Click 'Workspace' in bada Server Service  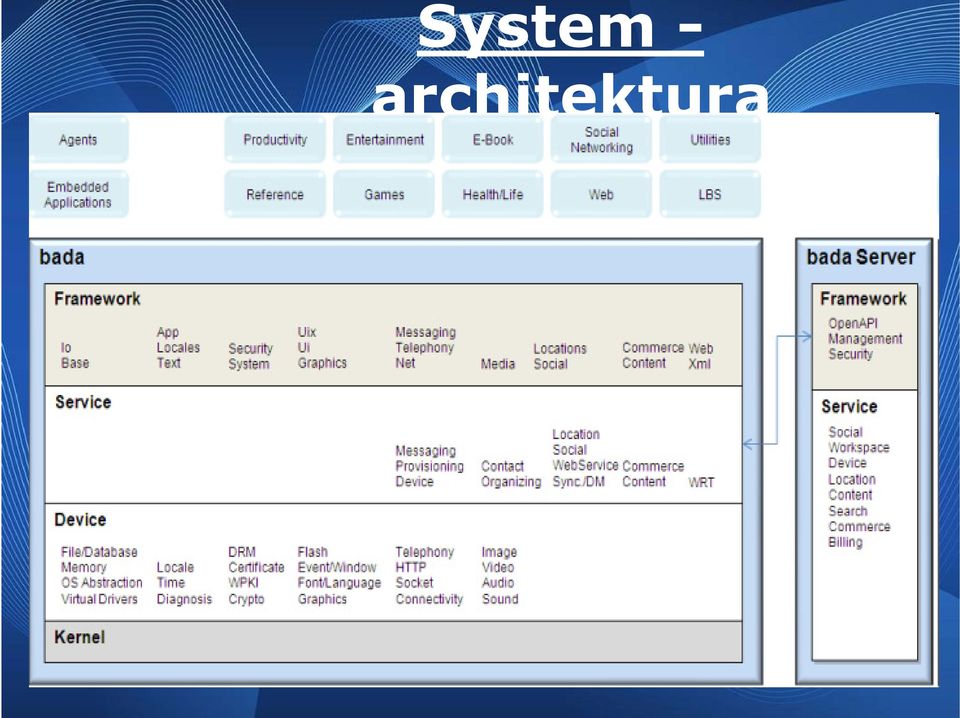858,447
